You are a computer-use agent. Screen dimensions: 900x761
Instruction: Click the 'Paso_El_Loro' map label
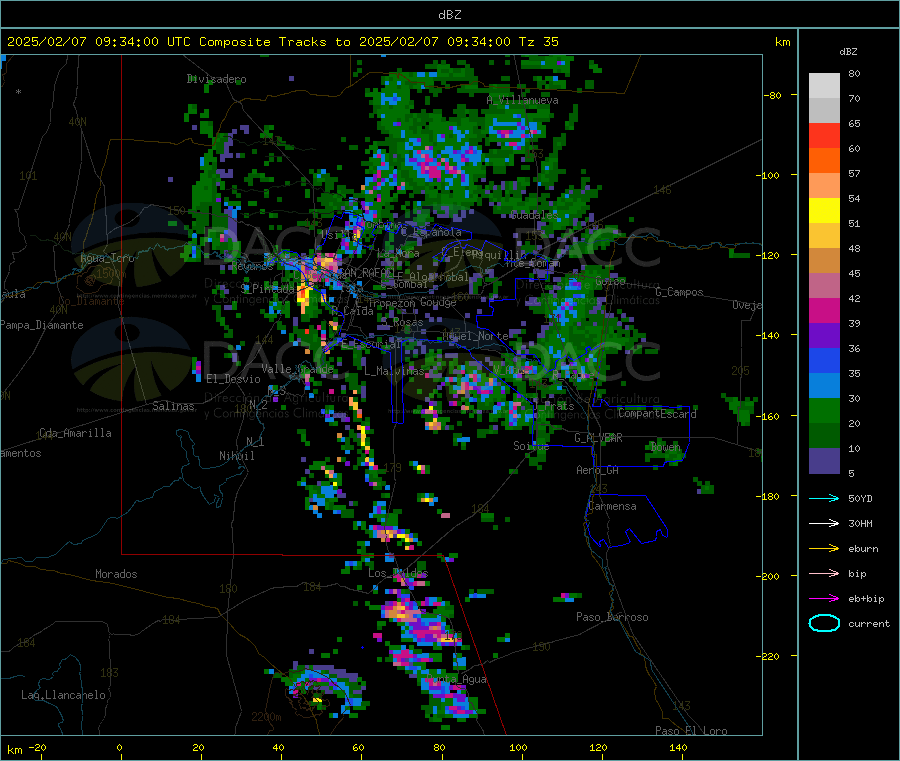tap(691, 730)
